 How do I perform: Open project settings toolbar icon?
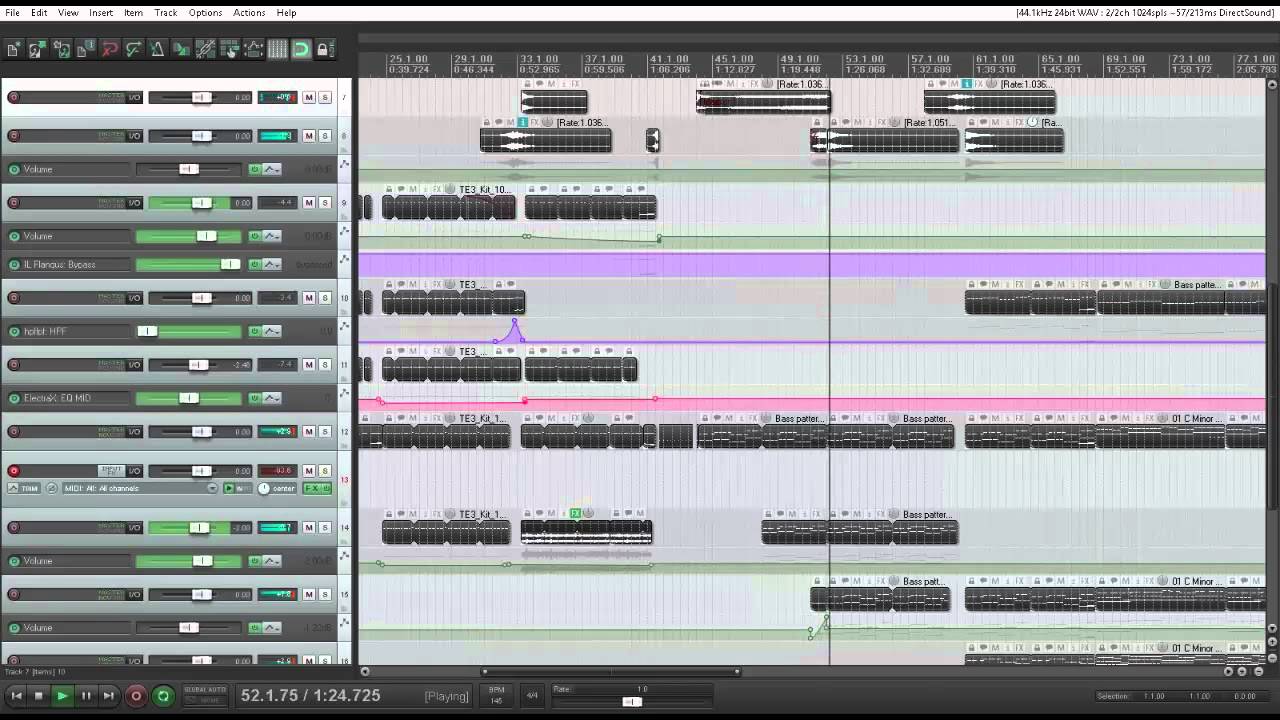(85, 49)
